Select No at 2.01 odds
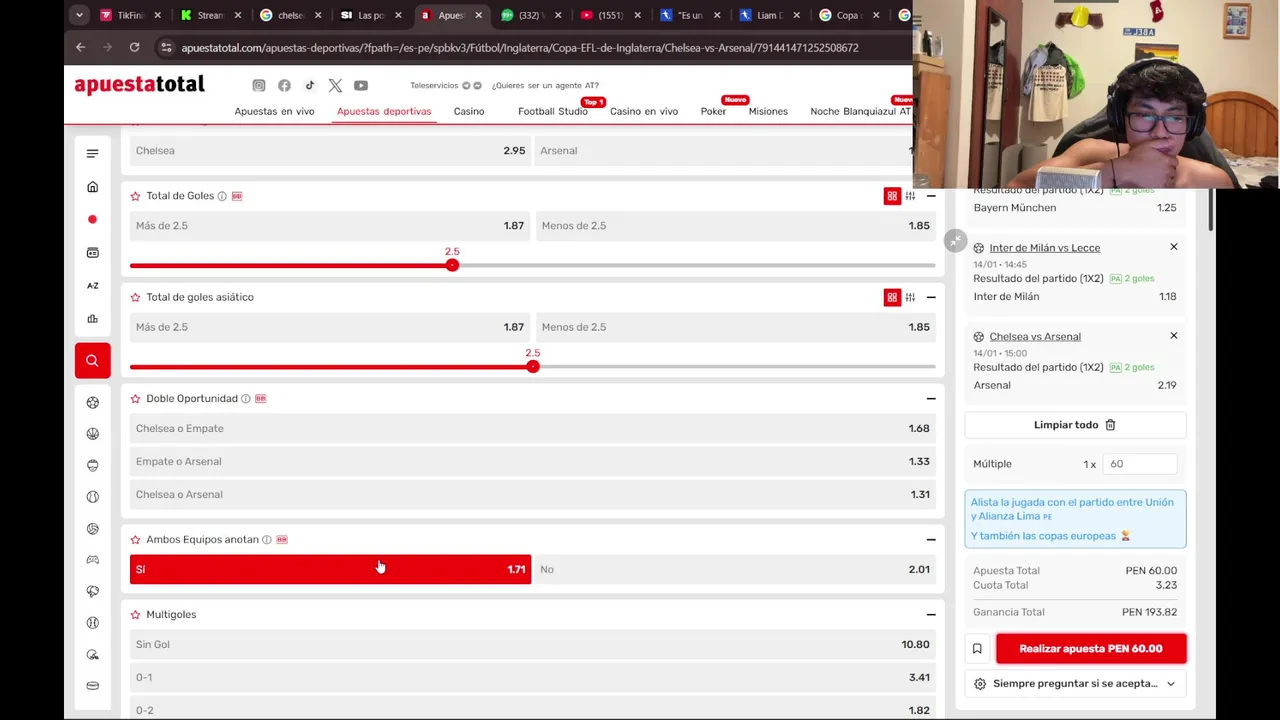The width and height of the screenshot is (1280, 720). point(735,569)
